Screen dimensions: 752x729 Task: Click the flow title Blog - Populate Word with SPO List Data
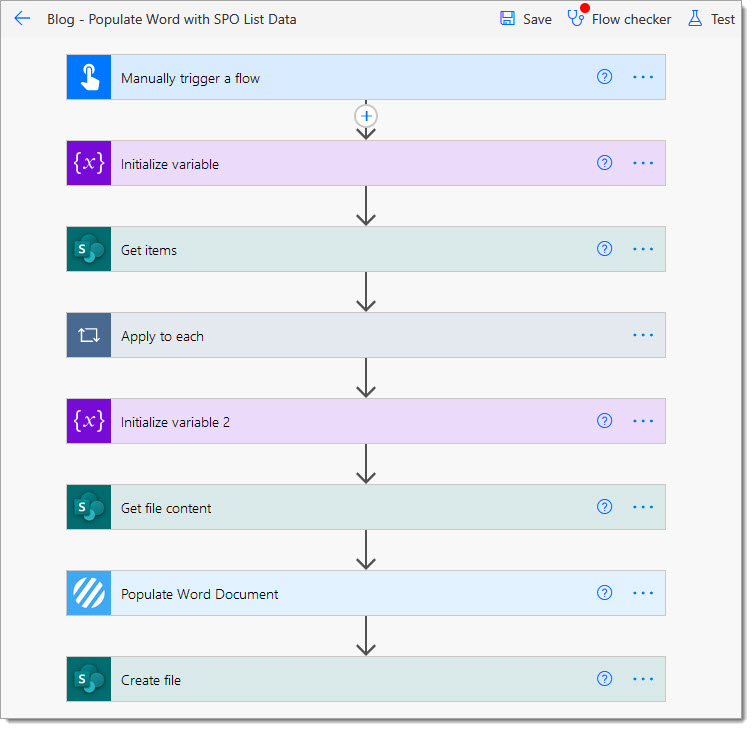coord(172,19)
